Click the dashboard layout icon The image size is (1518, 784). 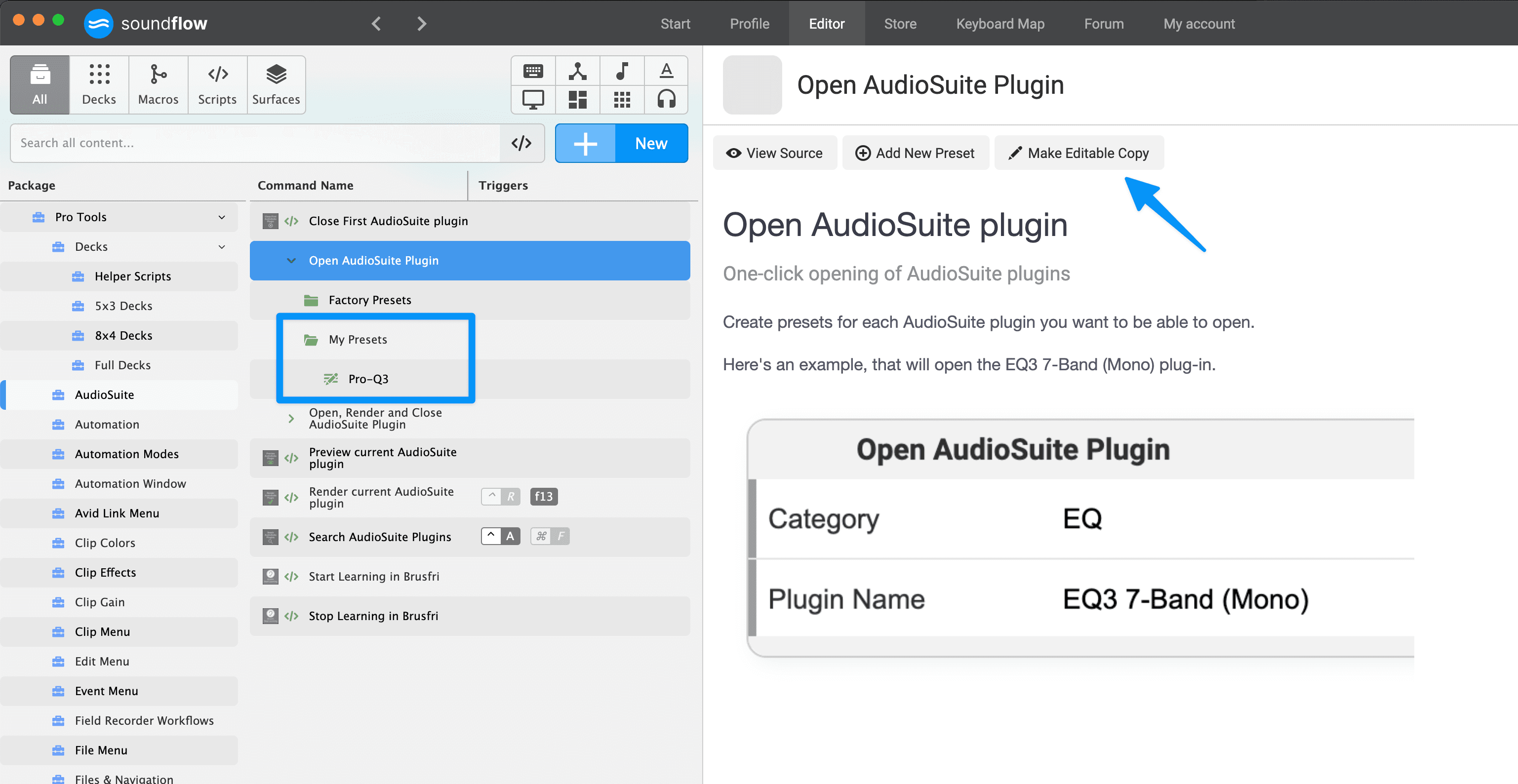(577, 99)
